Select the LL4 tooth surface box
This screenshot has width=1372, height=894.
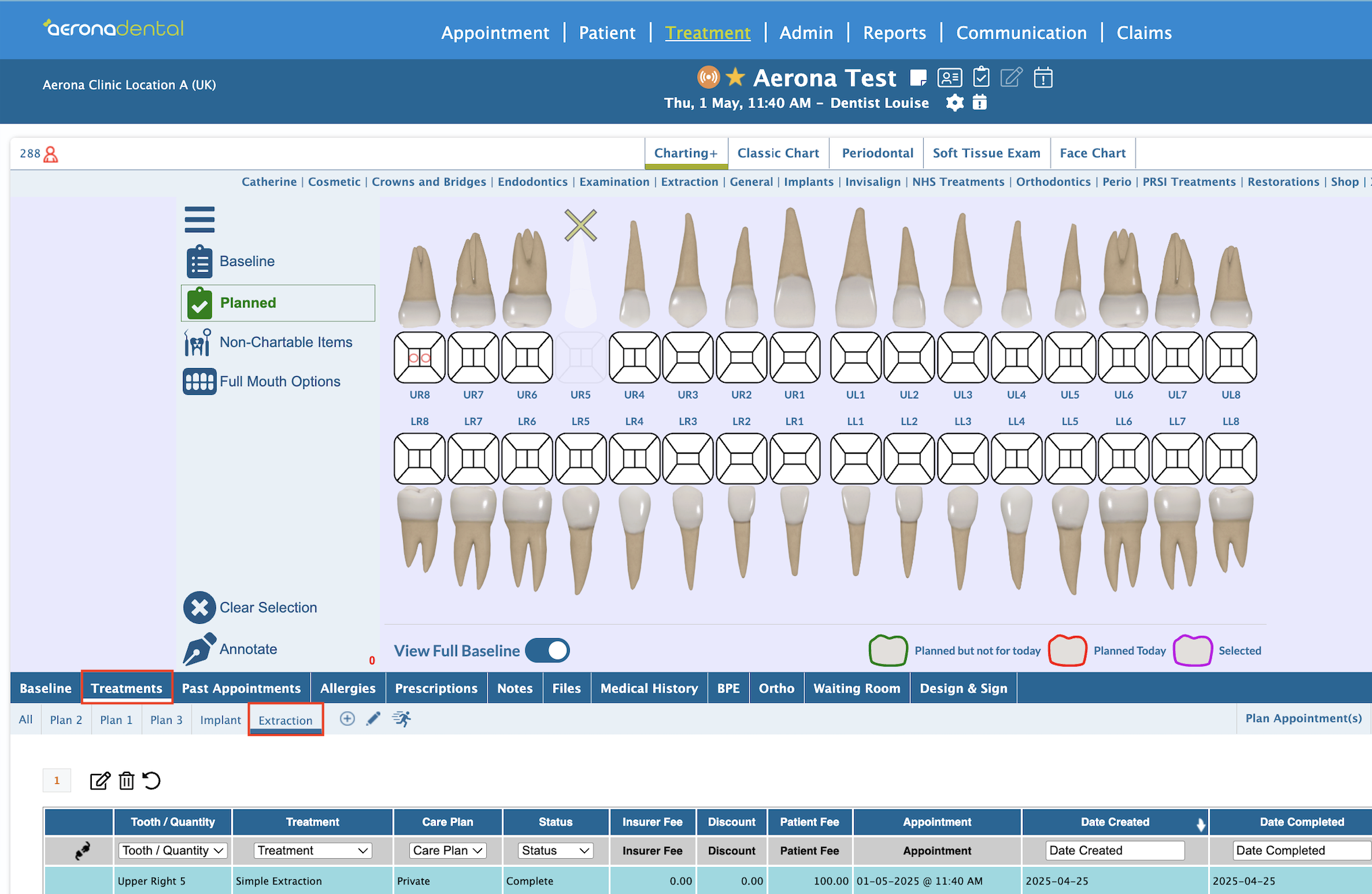coord(1016,458)
